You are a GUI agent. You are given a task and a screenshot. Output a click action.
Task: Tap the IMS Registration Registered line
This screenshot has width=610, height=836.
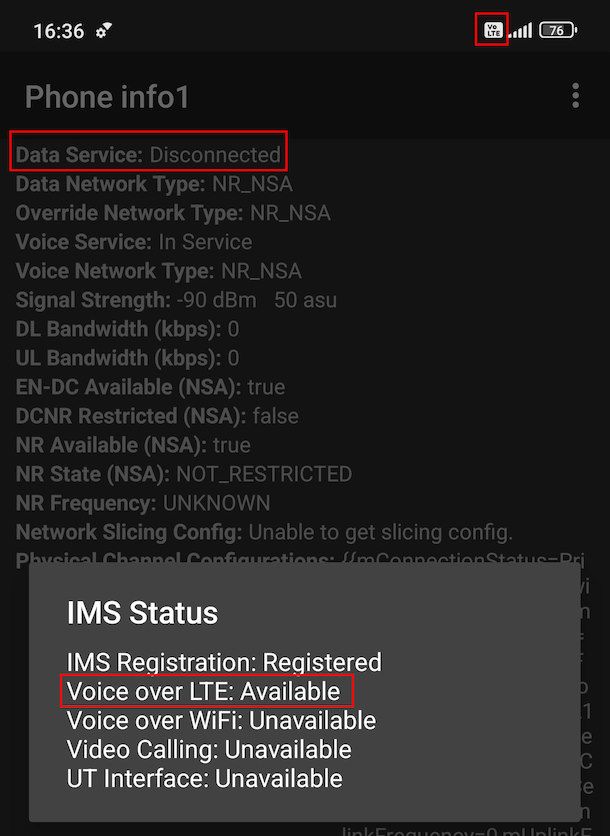point(225,662)
